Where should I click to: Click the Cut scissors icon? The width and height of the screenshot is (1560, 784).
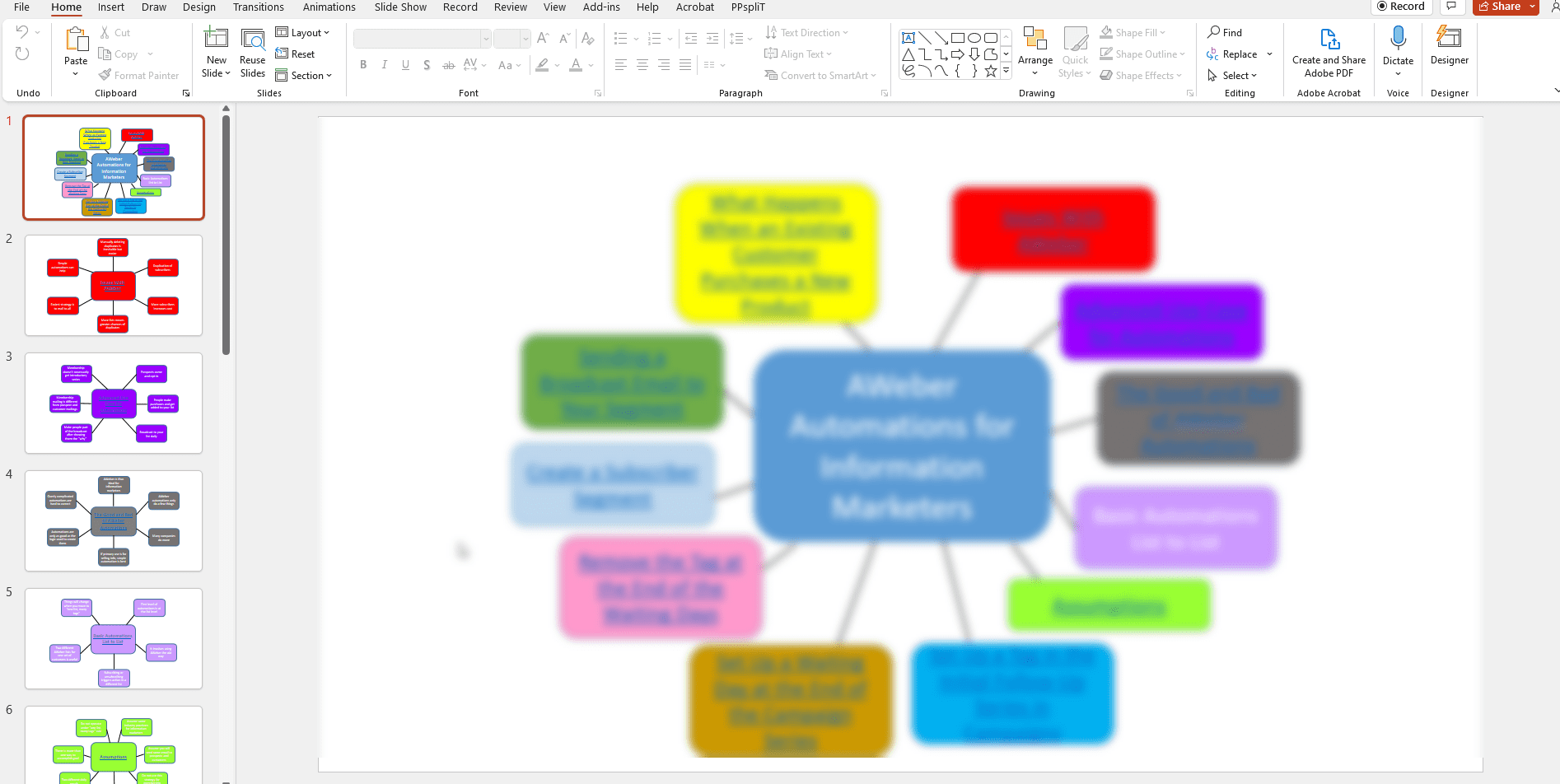[105, 33]
